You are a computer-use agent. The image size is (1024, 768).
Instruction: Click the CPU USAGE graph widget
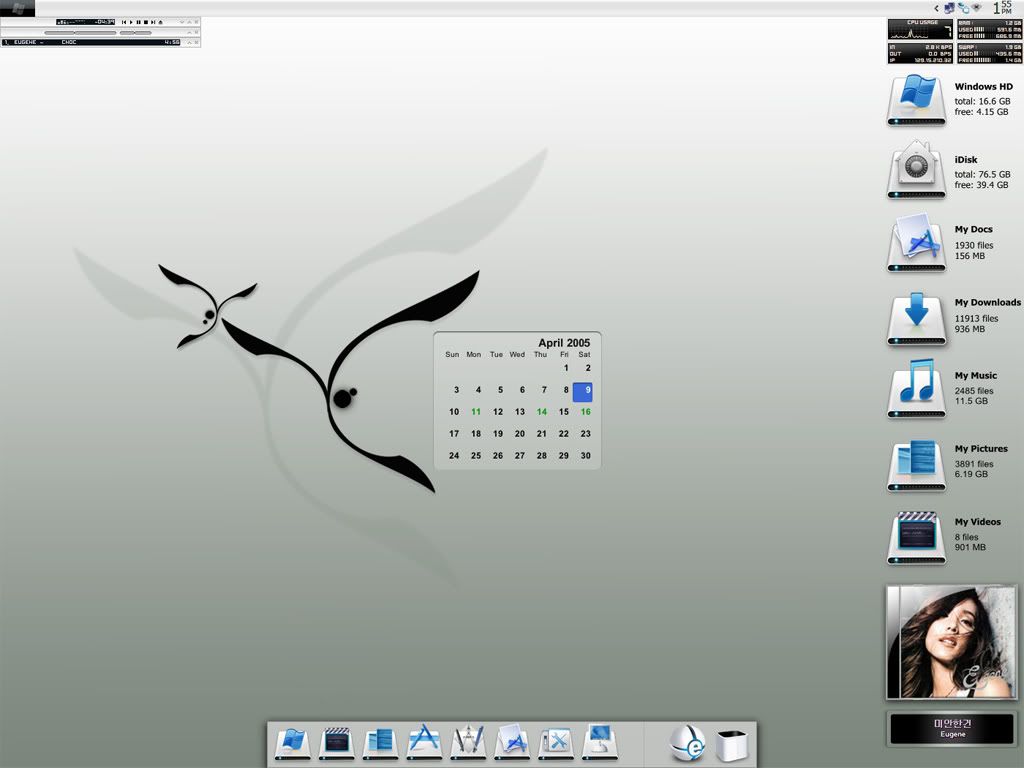point(920,29)
